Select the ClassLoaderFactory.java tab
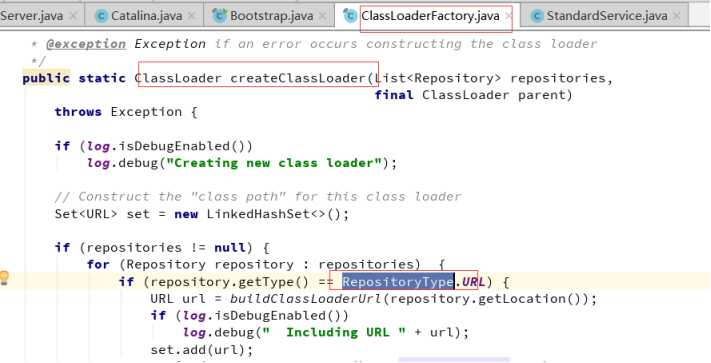Viewport: 711px width, 363px height. [x=430, y=16]
